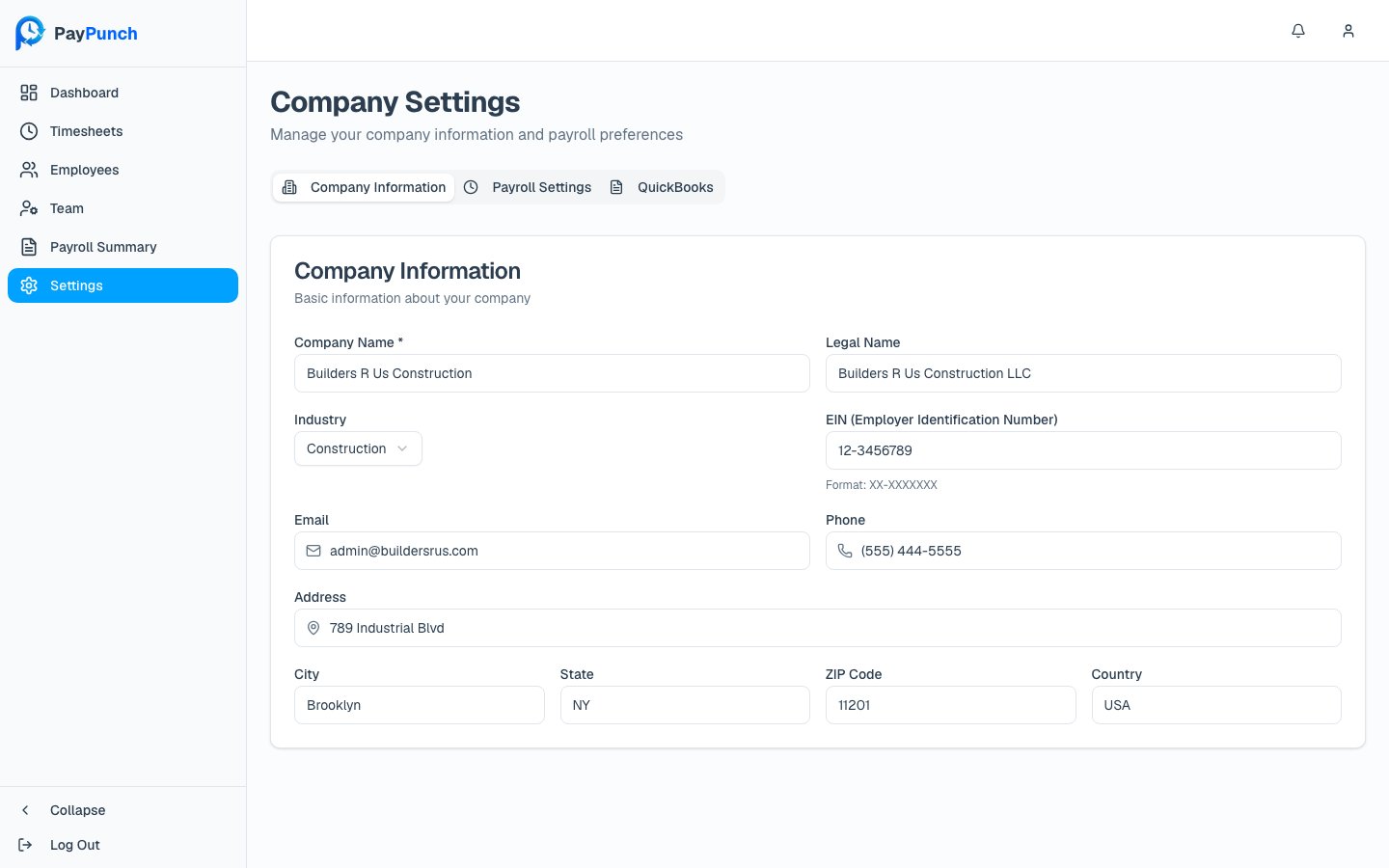Click the Country input containing USA
Viewport: 1389px width, 868px height.
(1216, 705)
